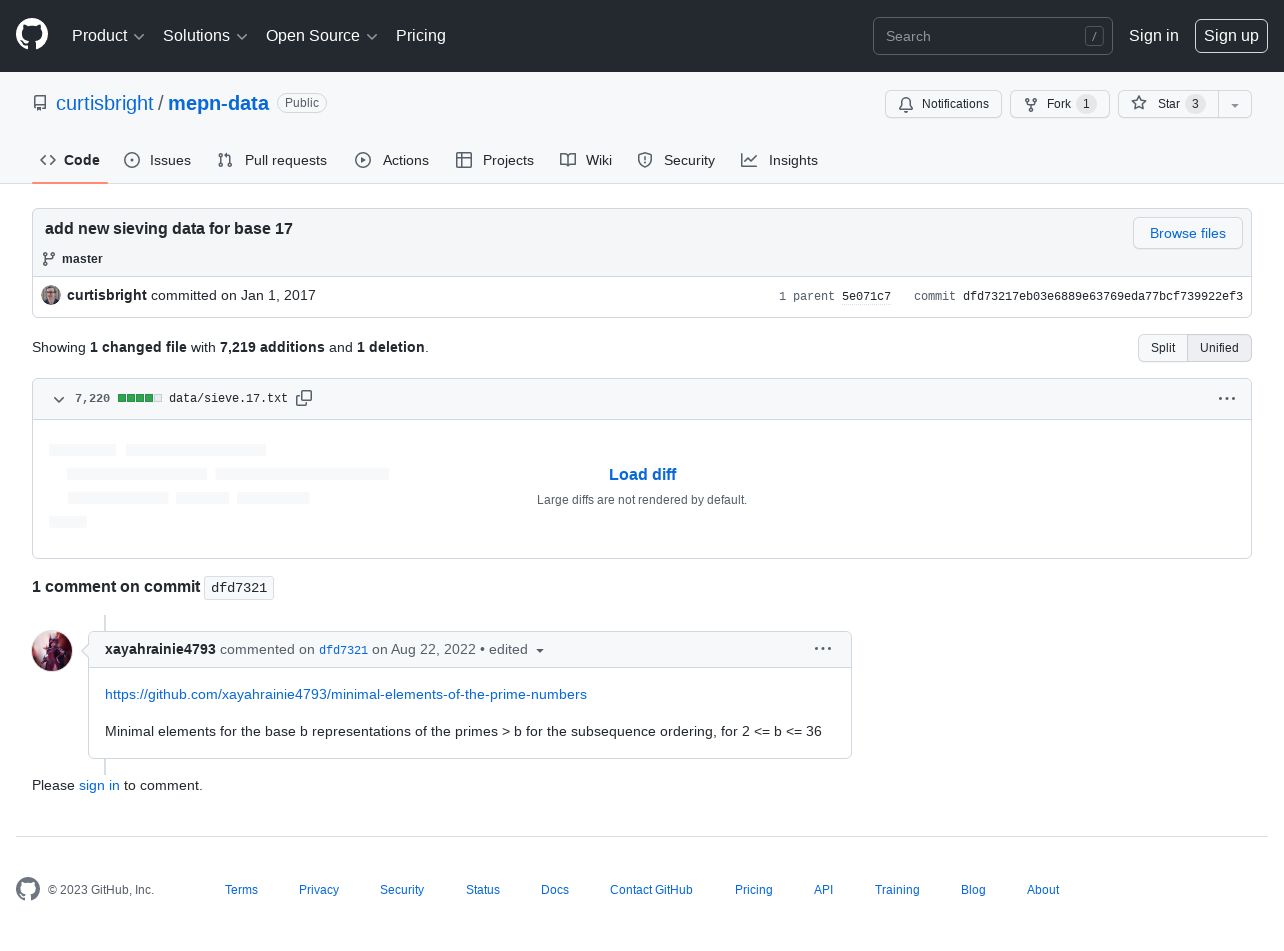Open the Terms footer link
This screenshot has height=951, width=1284.
click(x=241, y=890)
